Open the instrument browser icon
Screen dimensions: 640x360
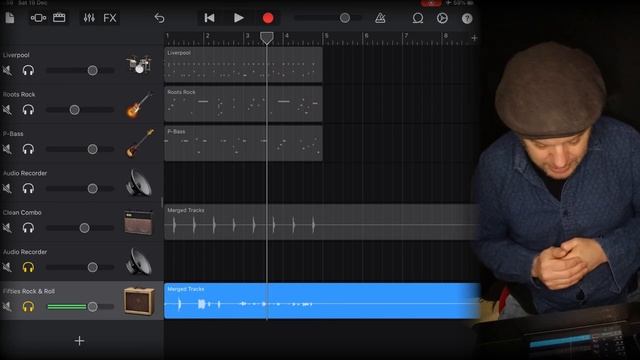click(x=38, y=18)
